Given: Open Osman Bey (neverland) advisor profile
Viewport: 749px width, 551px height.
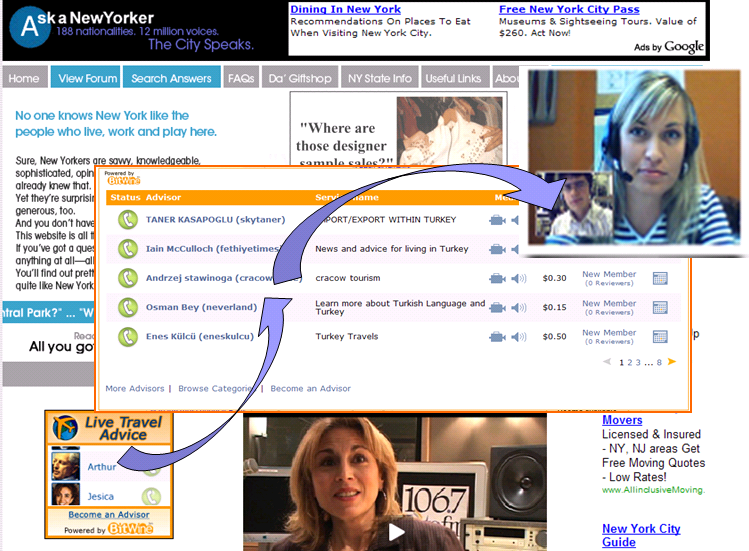Looking at the screenshot, I should (x=201, y=307).
